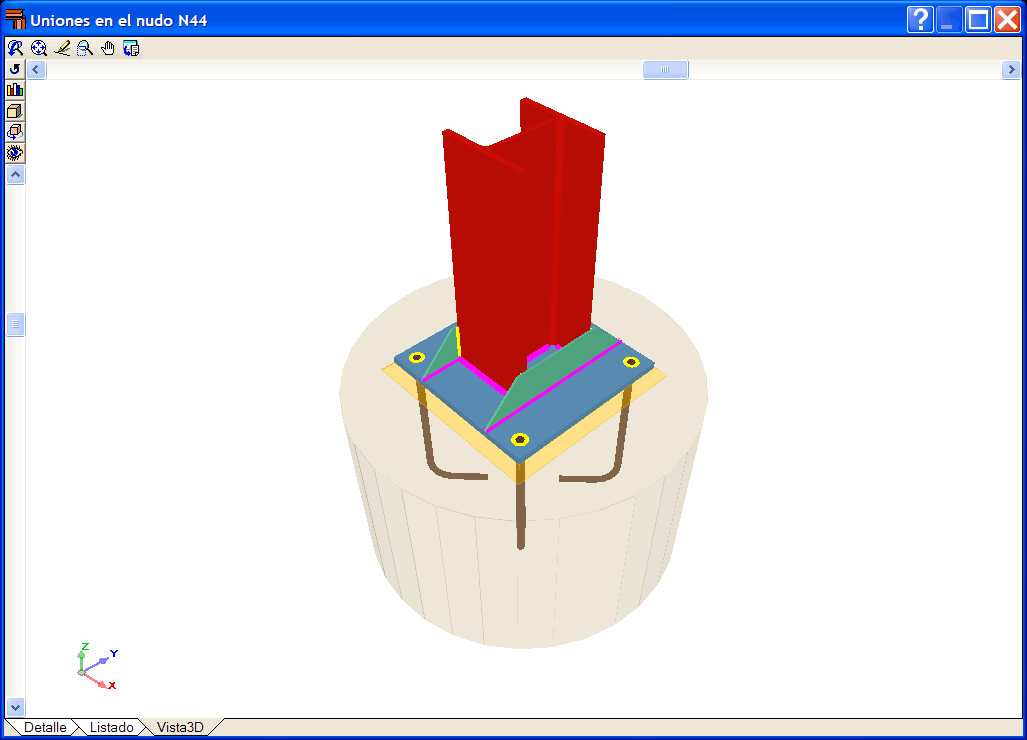Select the pan hand tool
1027x740 pixels.
(x=108, y=48)
